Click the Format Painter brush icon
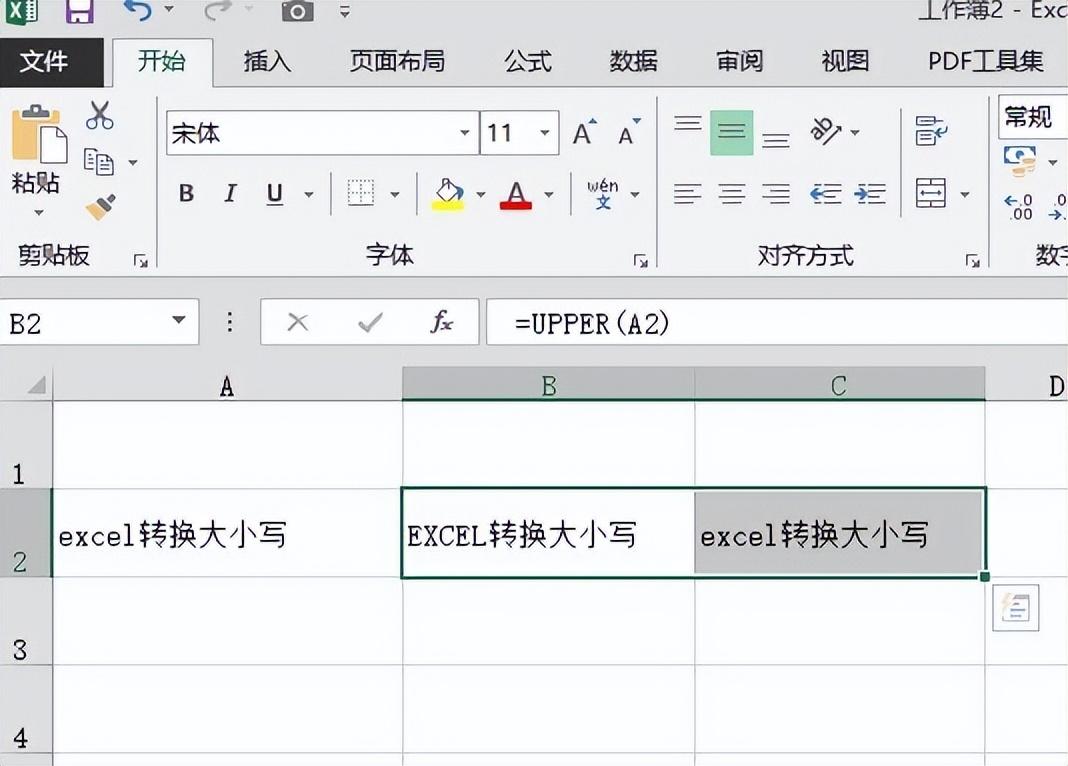The image size is (1068, 766). coord(100,207)
